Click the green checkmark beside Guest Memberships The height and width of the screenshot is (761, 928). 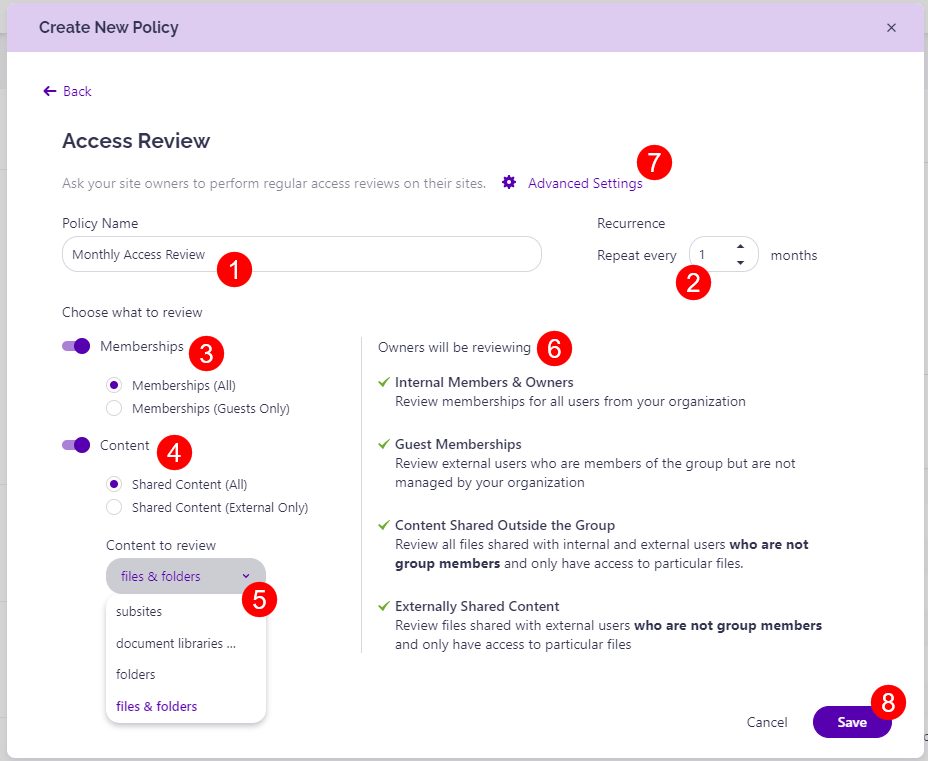click(x=383, y=444)
